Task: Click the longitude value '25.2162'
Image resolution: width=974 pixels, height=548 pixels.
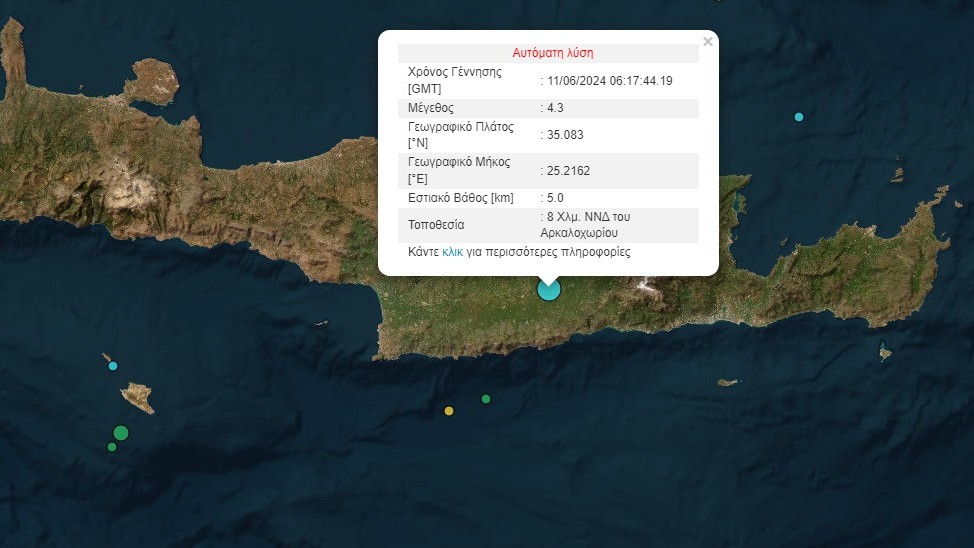Action: click(568, 171)
